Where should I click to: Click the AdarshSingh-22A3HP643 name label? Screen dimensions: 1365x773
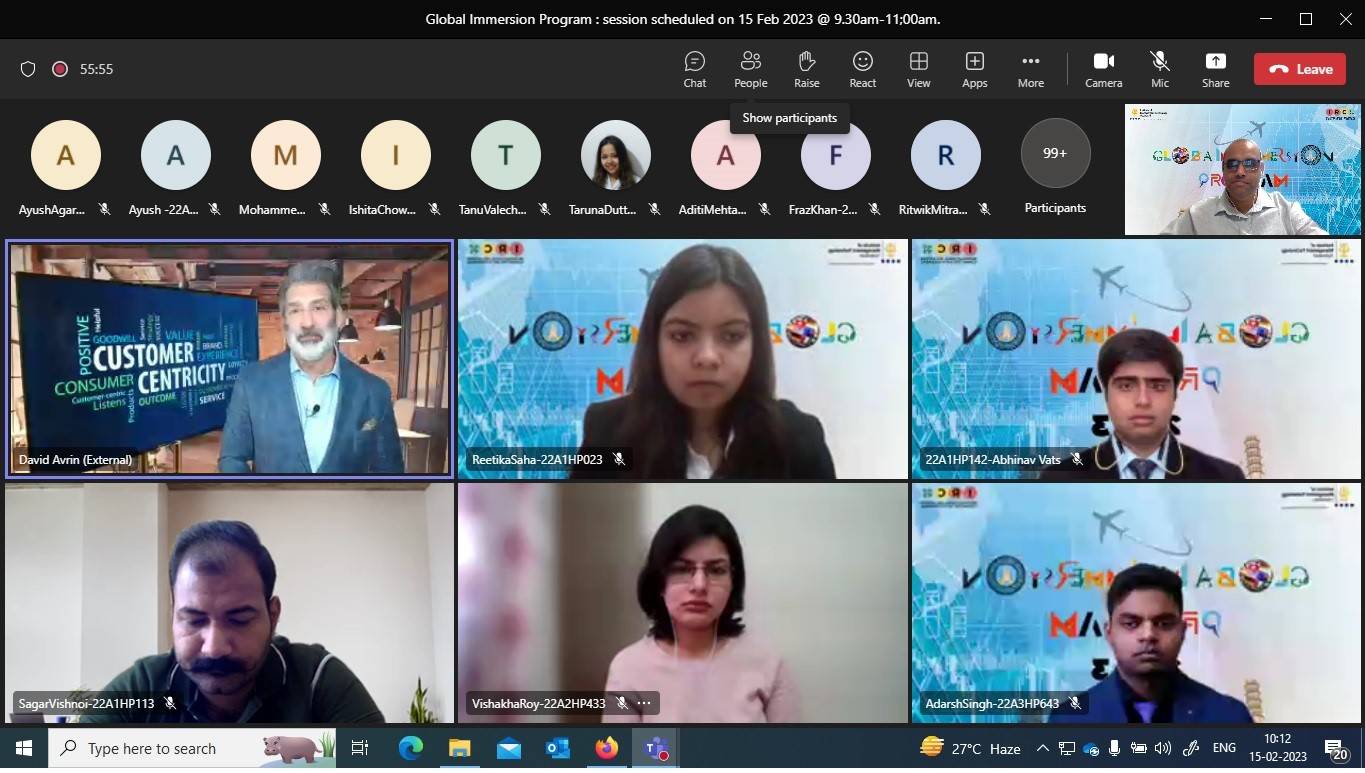(992, 703)
